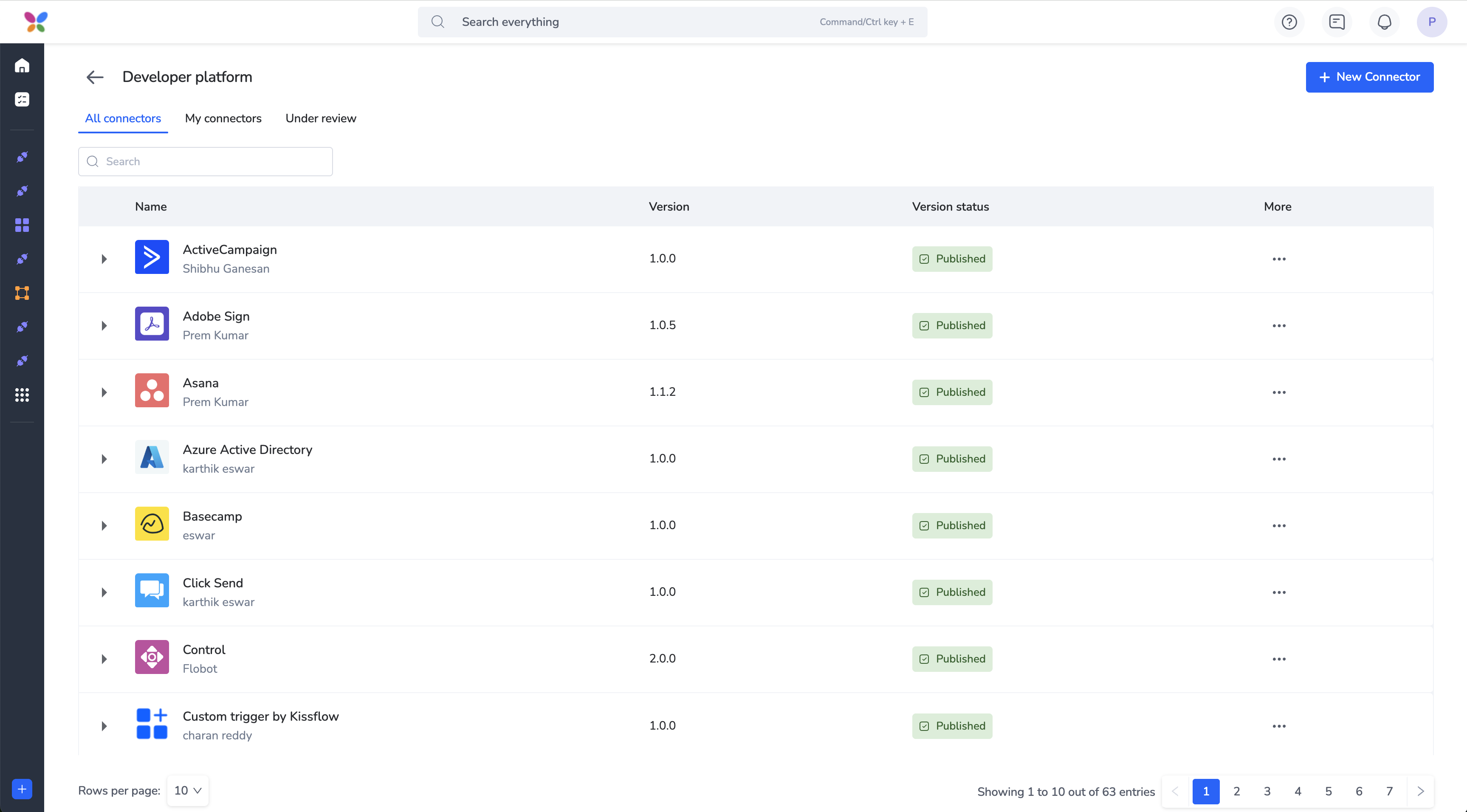Go to page 2
The width and height of the screenshot is (1467, 812).
[1237, 792]
